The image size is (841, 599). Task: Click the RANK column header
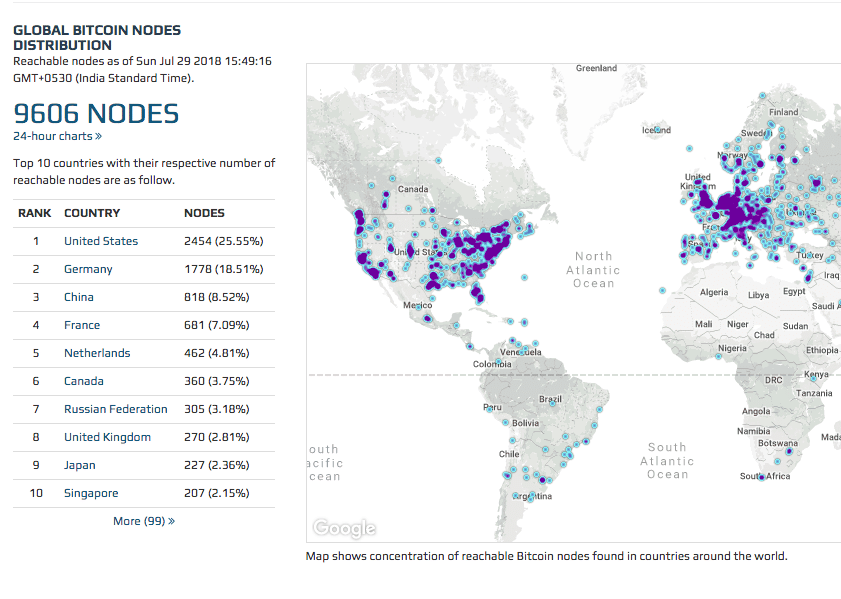pos(34,213)
